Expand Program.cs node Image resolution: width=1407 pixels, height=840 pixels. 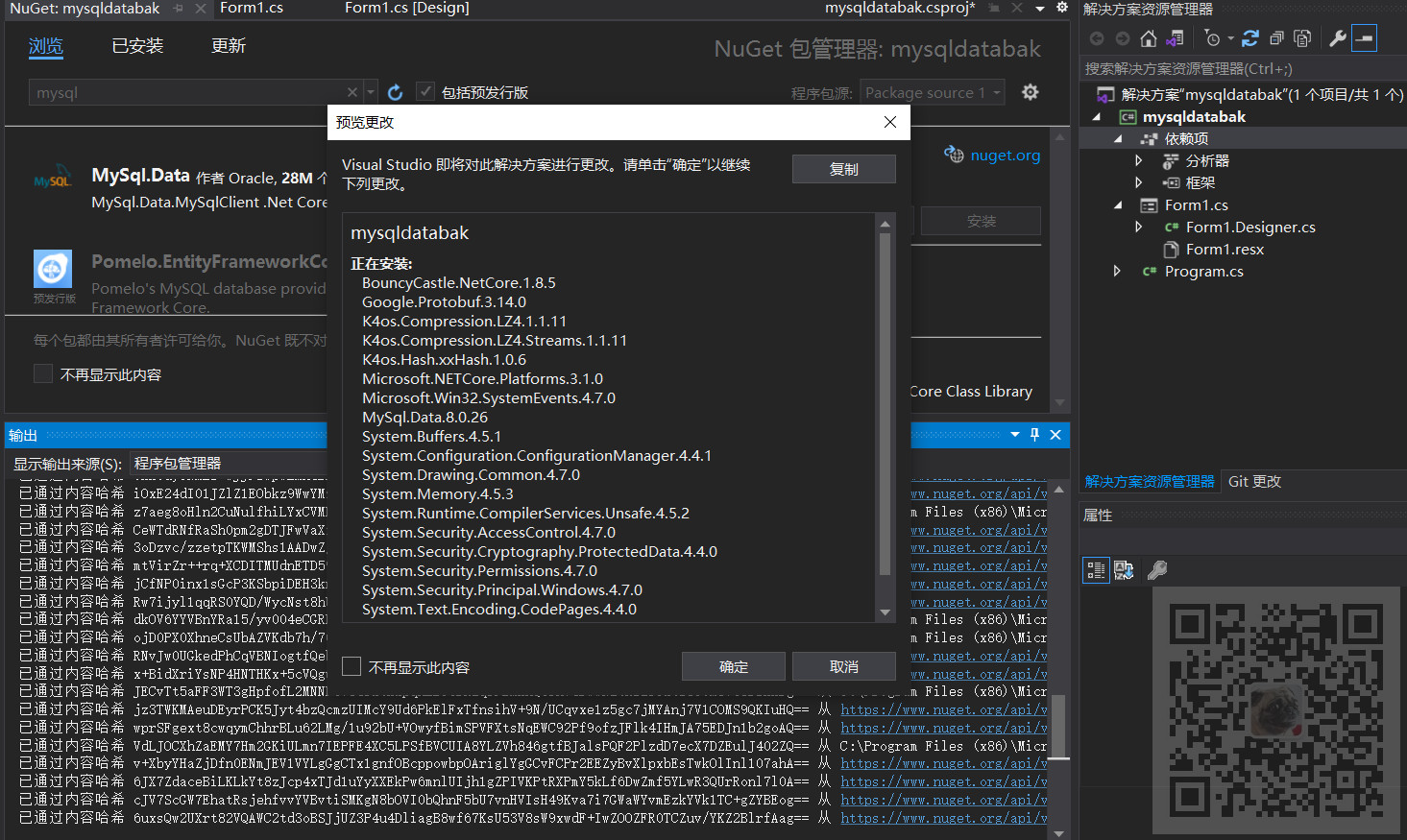pyautogui.click(x=1117, y=271)
